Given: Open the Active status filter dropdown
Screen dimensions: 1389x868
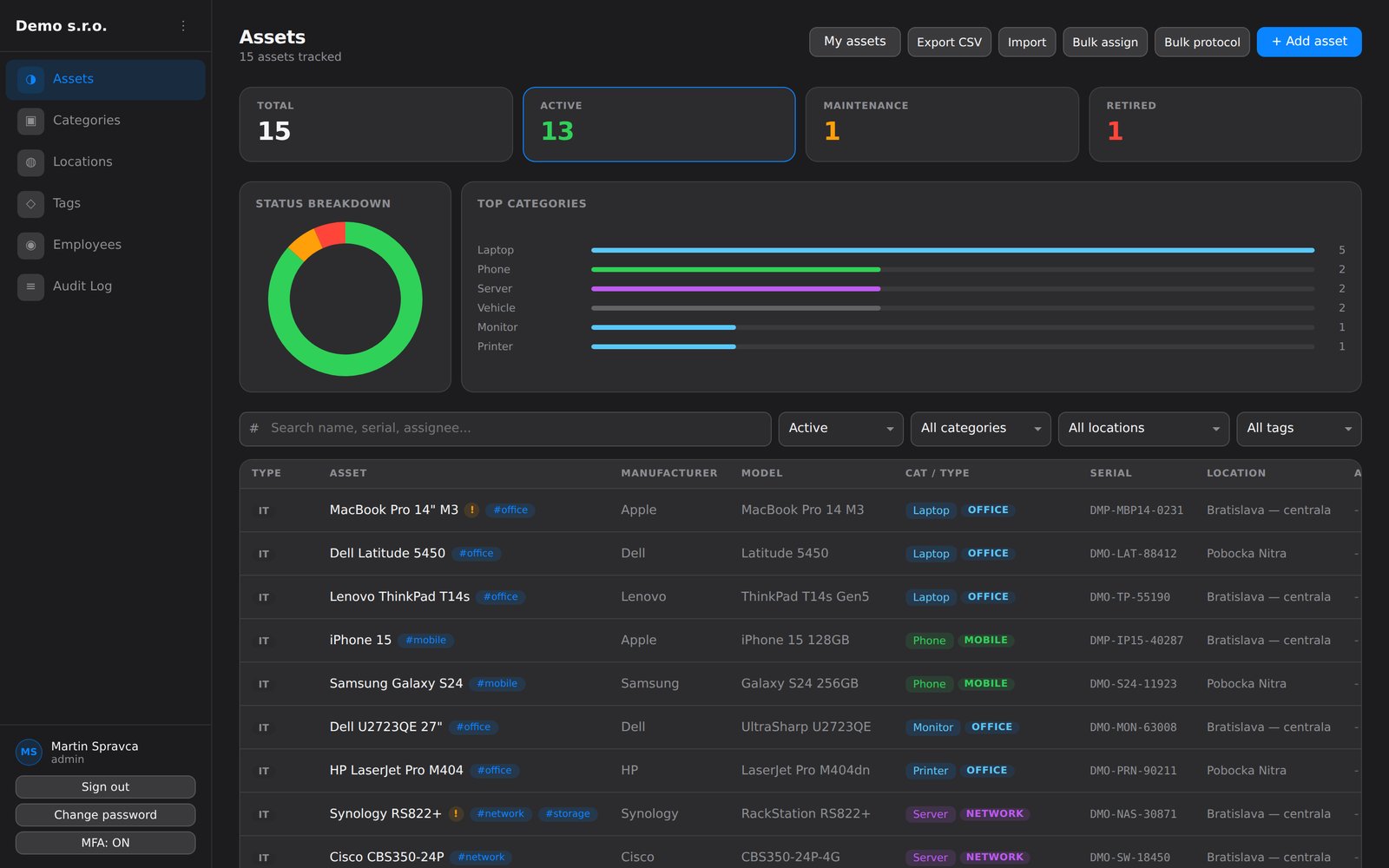Looking at the screenshot, I should [x=841, y=429].
